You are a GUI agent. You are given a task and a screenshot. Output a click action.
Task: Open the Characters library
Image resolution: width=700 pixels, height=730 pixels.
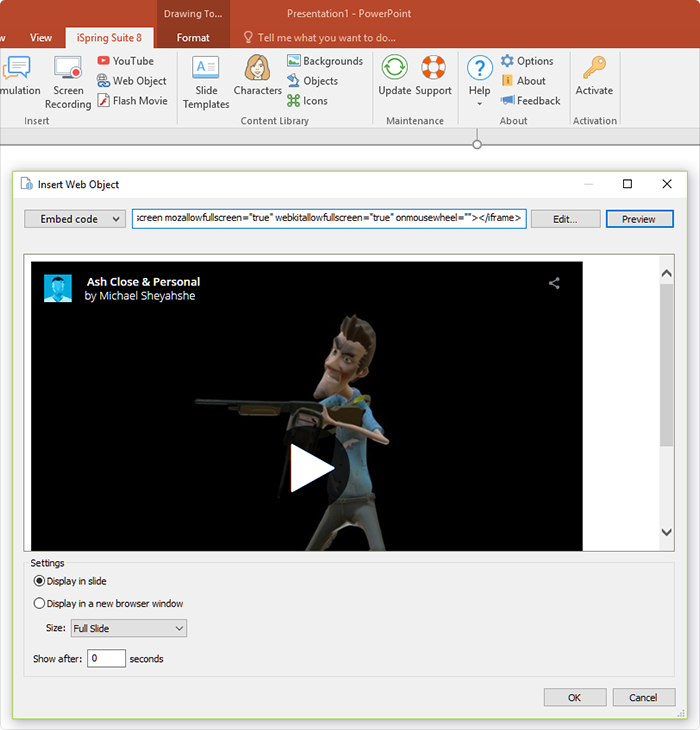pos(257,75)
